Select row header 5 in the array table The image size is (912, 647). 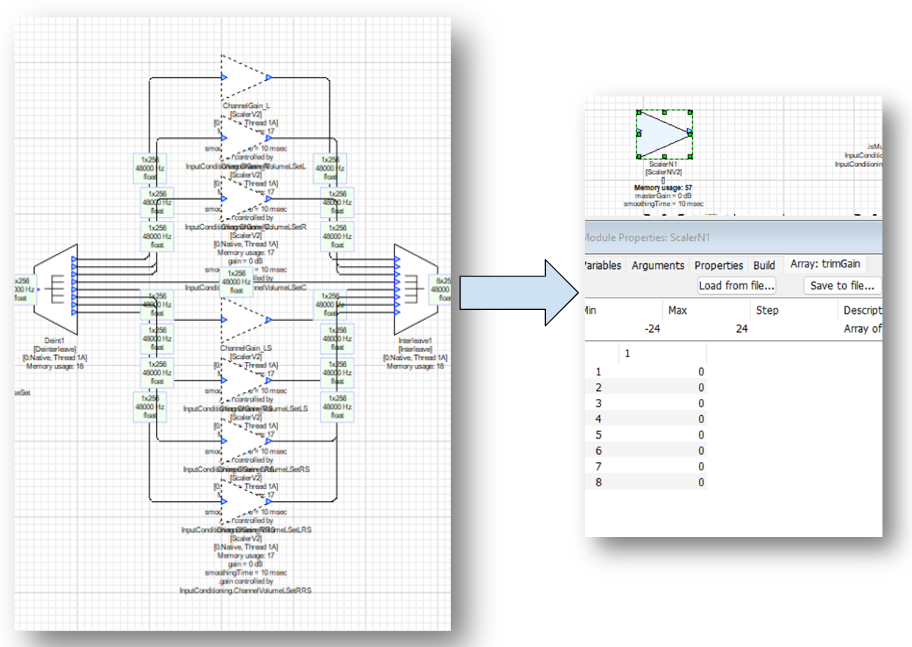click(x=599, y=435)
